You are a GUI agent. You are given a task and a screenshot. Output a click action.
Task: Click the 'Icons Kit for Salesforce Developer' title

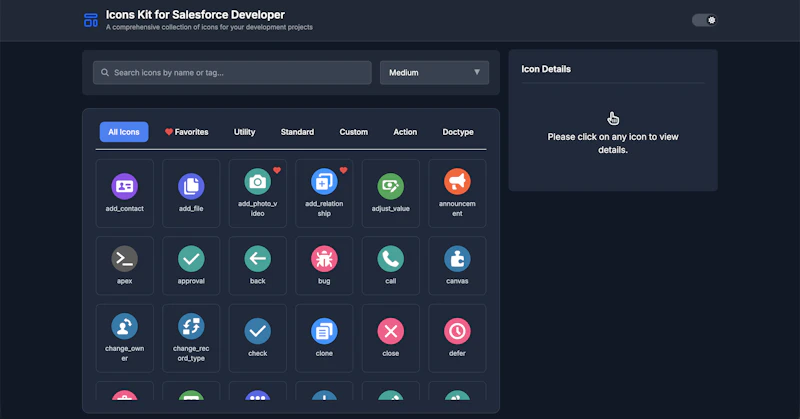tap(195, 15)
